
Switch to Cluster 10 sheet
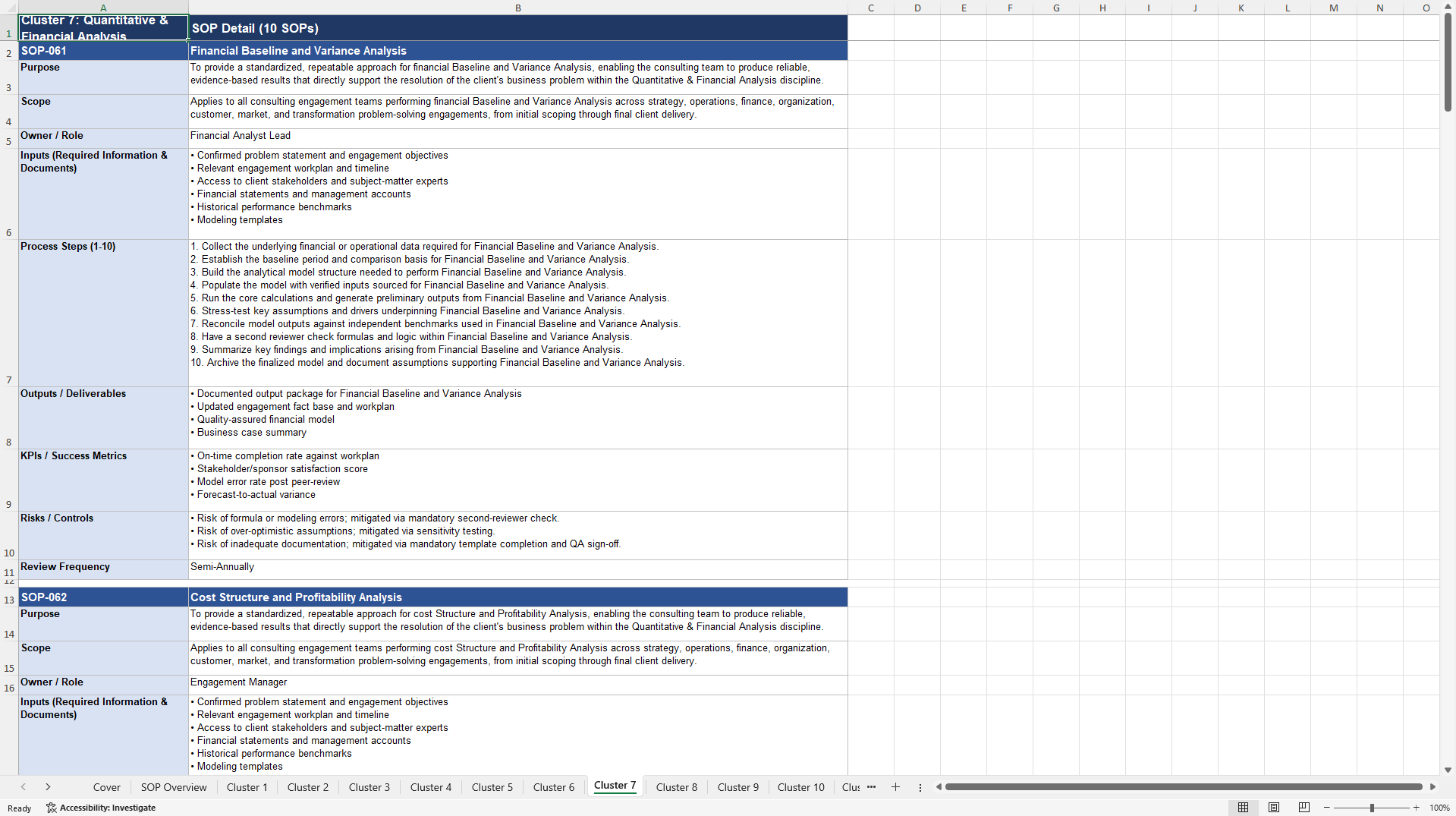click(x=800, y=787)
